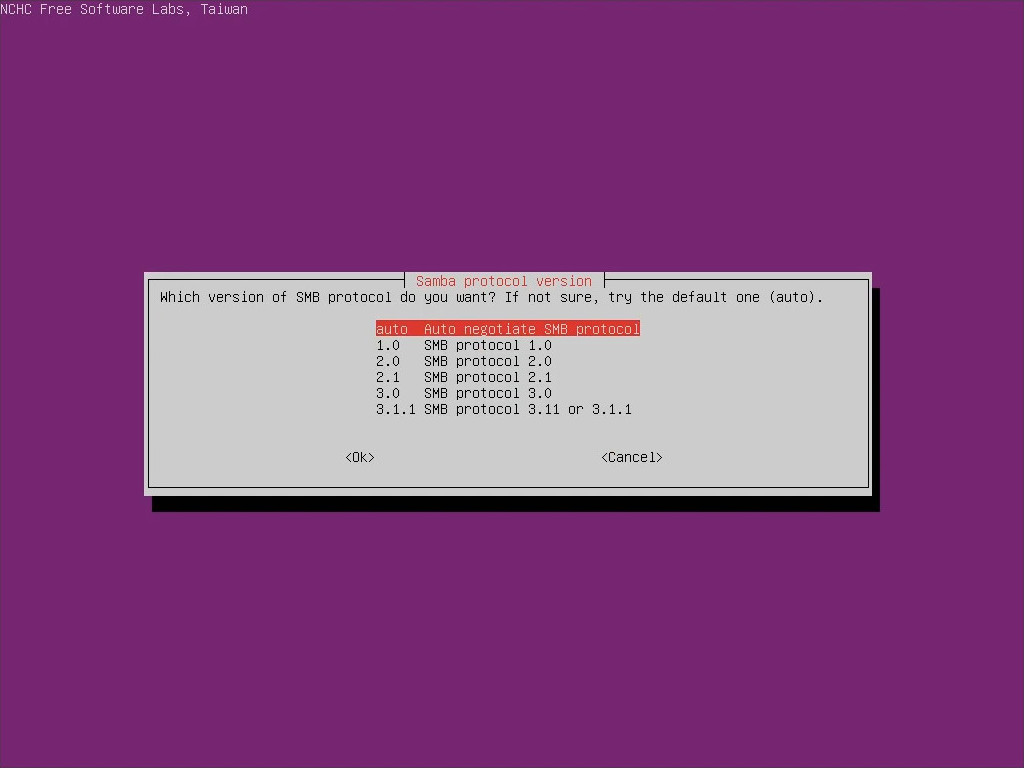Click the '1.0' version tag
Image resolution: width=1024 pixels, height=768 pixels.
point(387,345)
